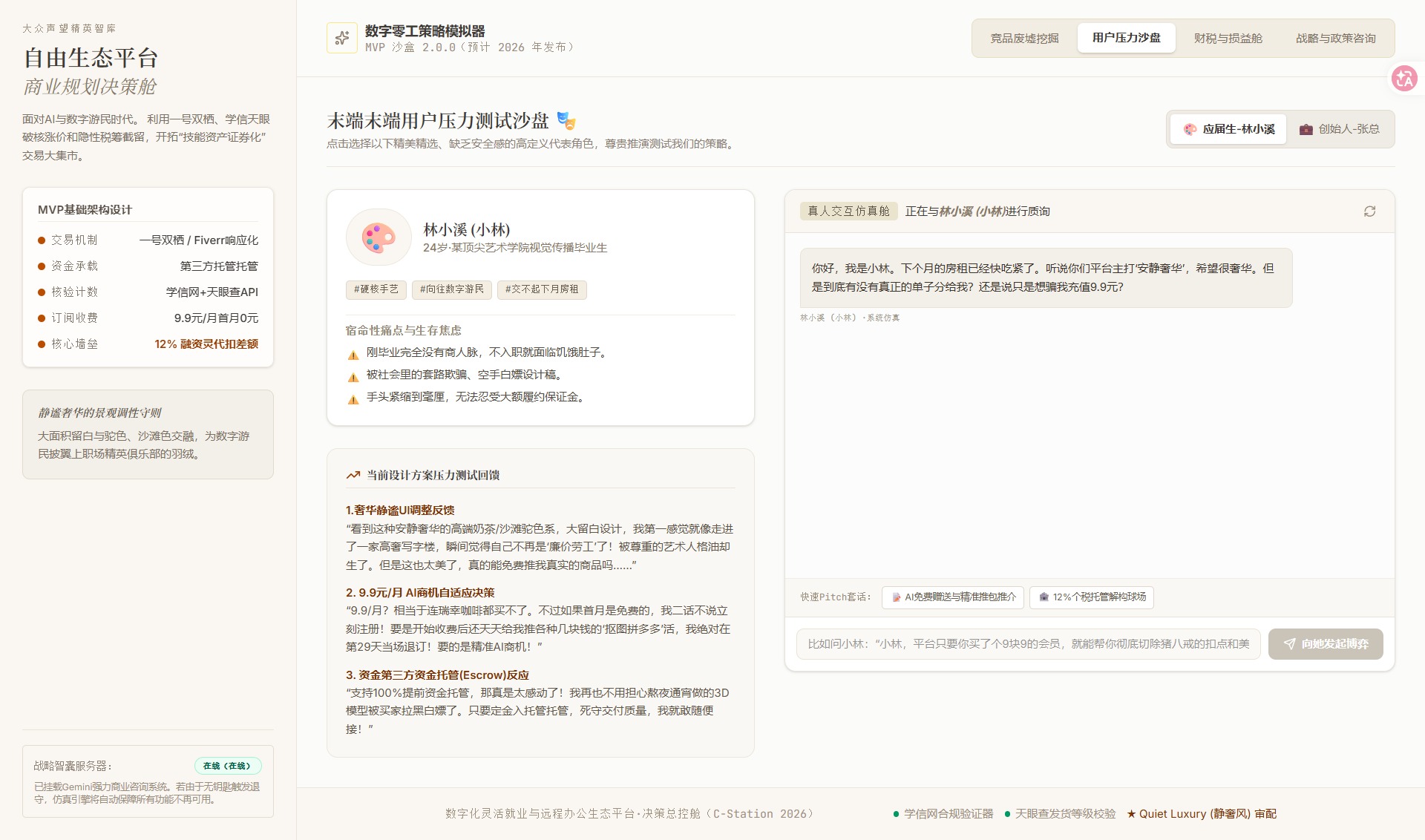Click the heading 1.奢华静谧UI调整反馈
Screen dimensions: 1425x840
click(400, 511)
